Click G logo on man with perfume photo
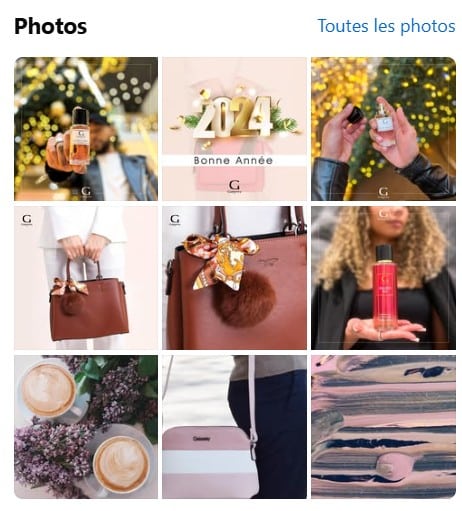 click(x=86, y=192)
